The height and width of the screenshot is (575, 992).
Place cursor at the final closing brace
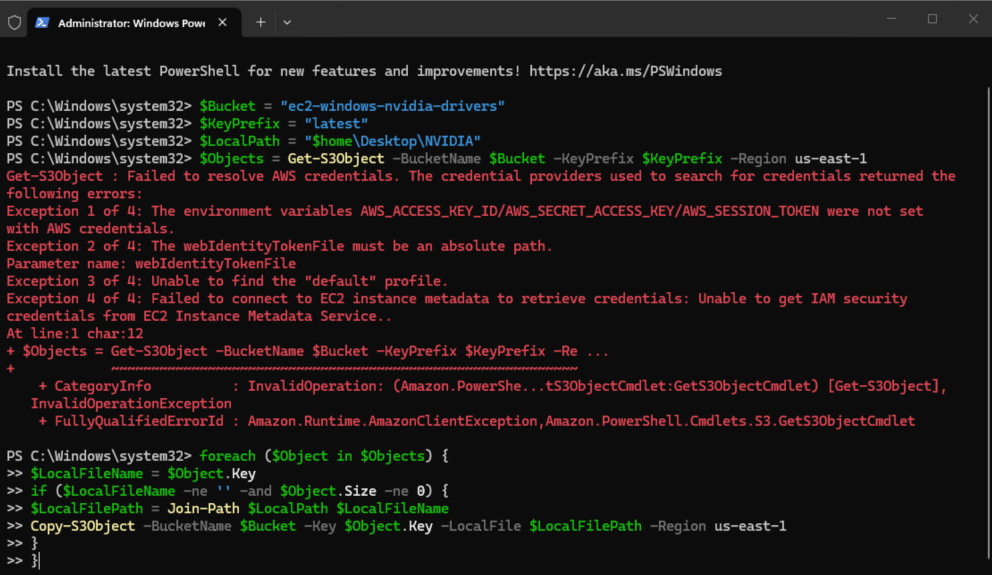[35, 560]
